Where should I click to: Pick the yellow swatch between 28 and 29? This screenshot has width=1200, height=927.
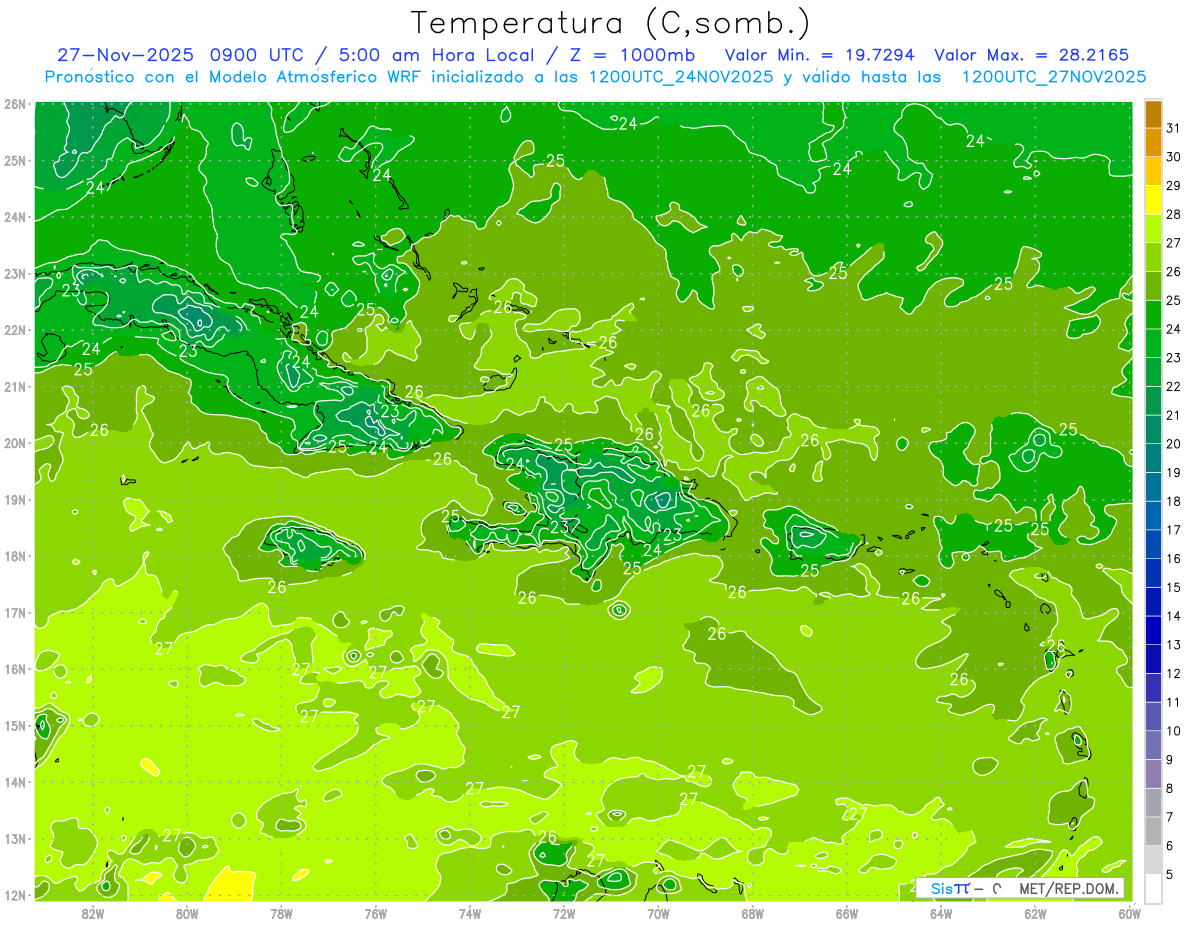pyautogui.click(x=1153, y=200)
